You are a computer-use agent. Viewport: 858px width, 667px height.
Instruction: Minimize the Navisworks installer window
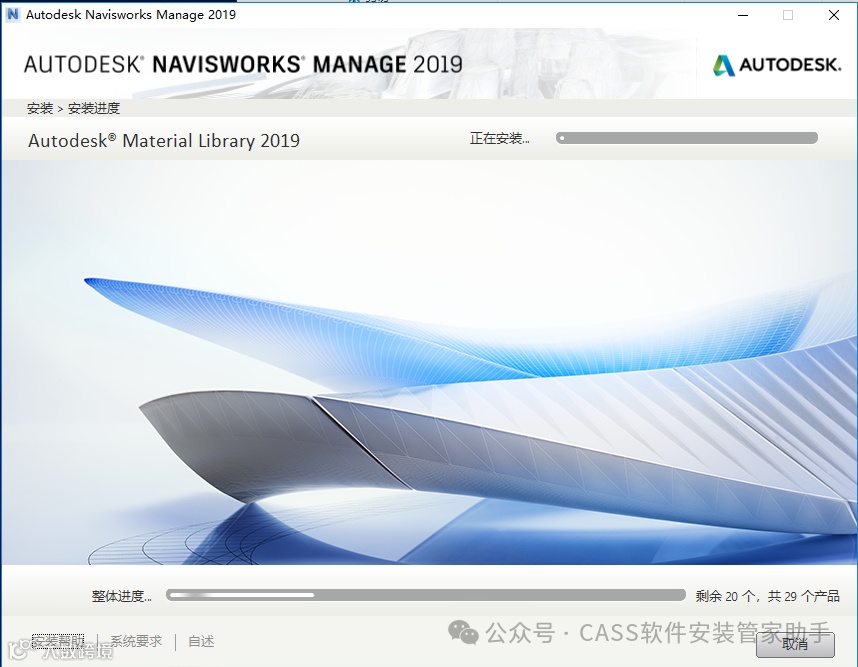(743, 15)
